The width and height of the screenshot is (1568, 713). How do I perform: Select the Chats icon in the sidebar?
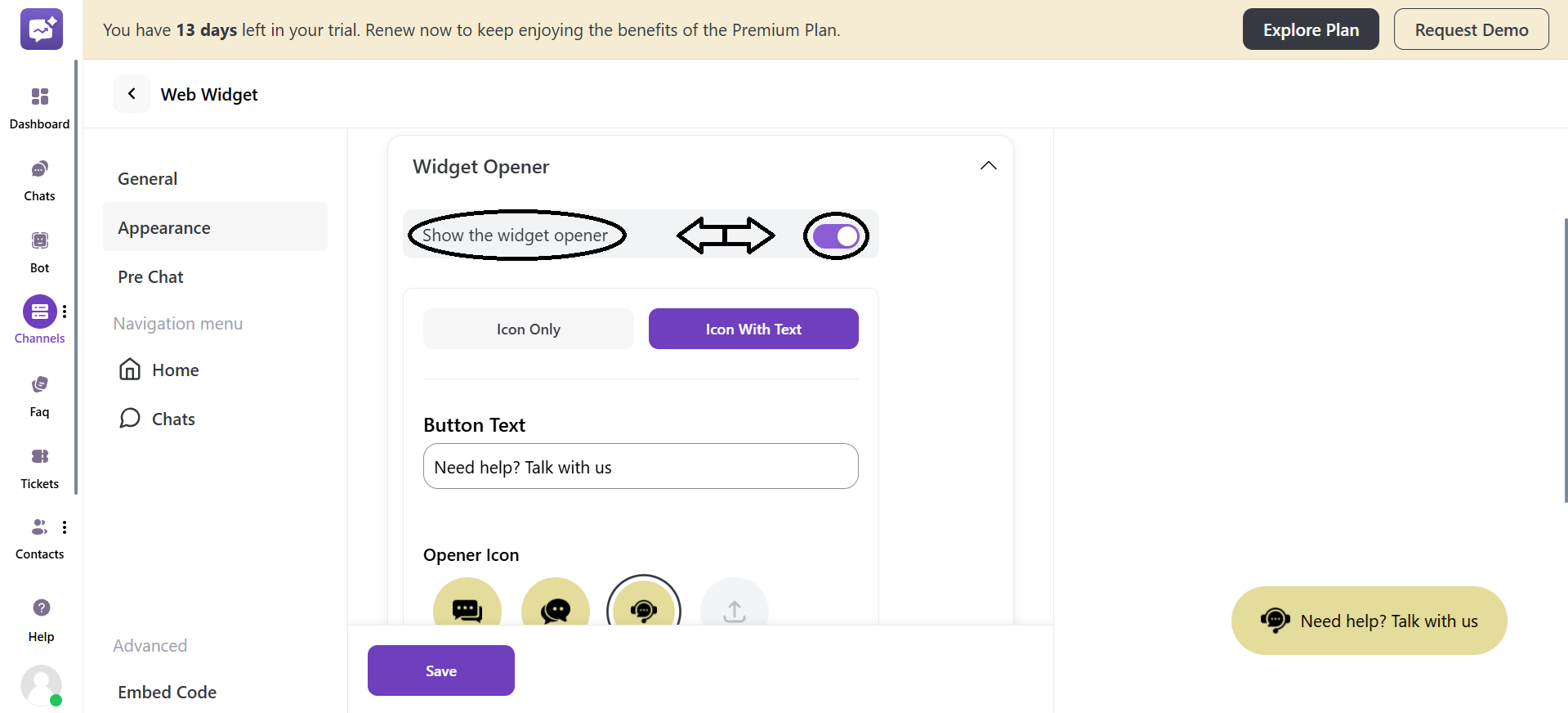pos(39,178)
